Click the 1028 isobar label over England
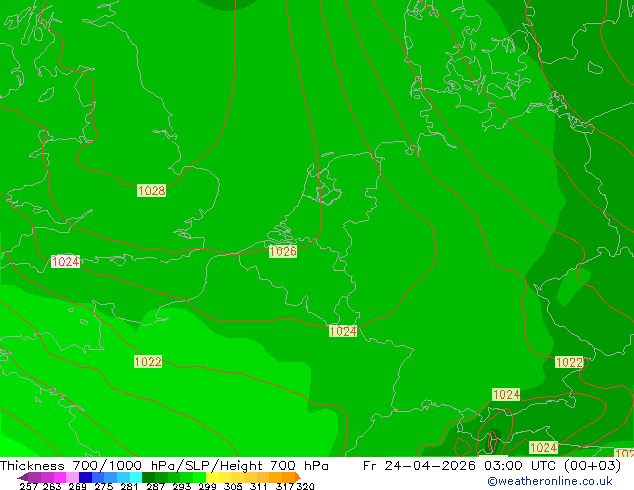Screen dimensions: 634x490 (x=151, y=190)
